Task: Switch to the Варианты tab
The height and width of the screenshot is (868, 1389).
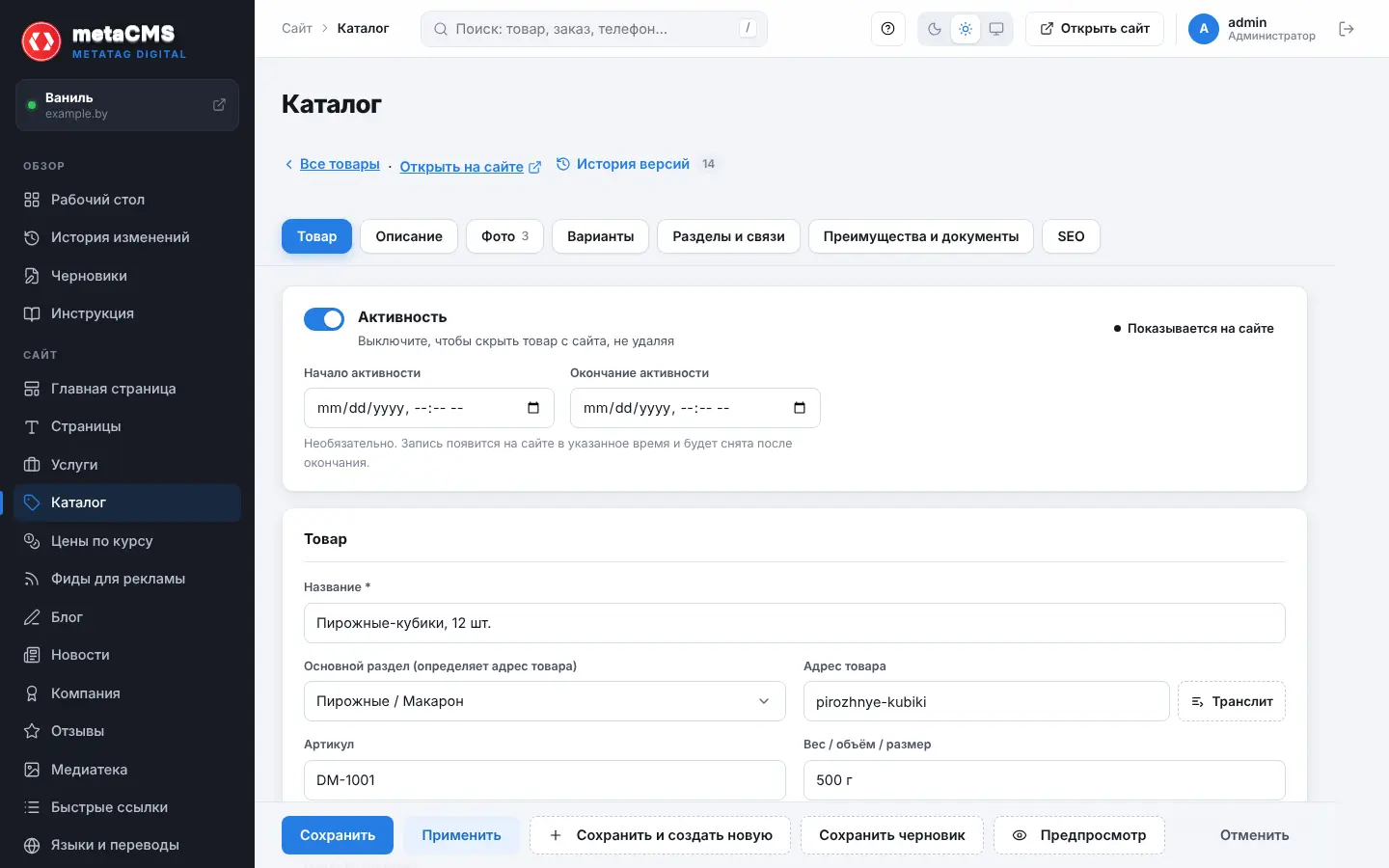Action: pyautogui.click(x=600, y=236)
